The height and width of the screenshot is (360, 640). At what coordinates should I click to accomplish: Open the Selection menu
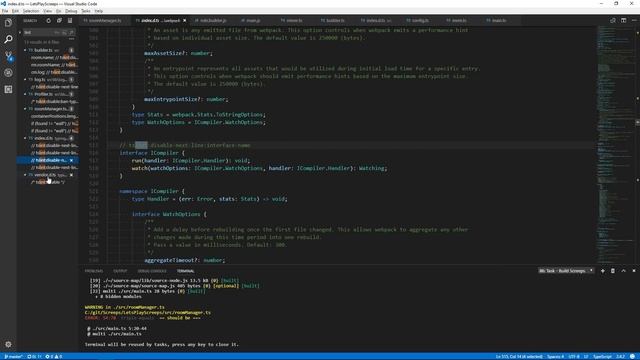tap(31, 11)
